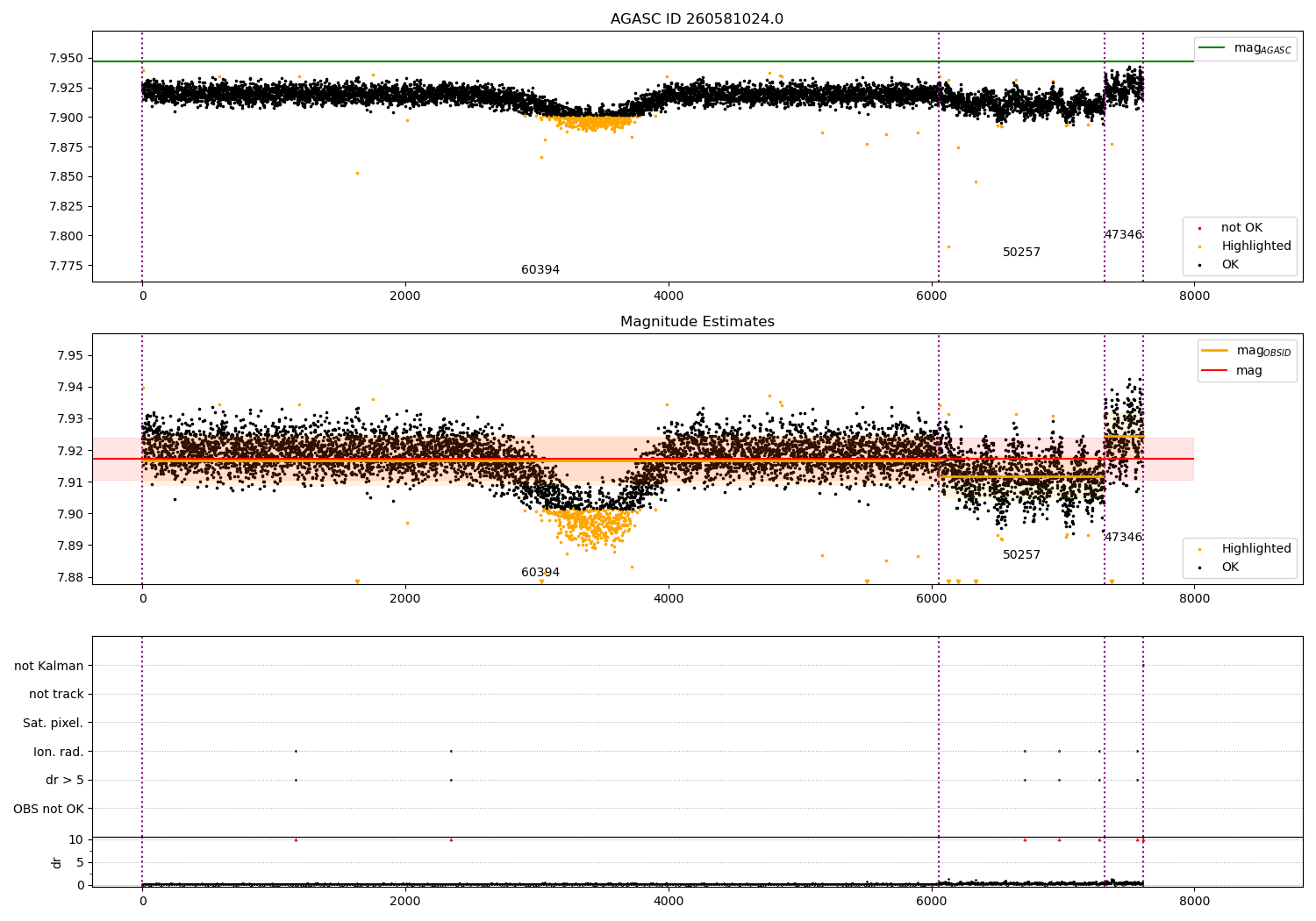Click the 7.800 y-axis tick label
The image size is (1316, 921).
(x=66, y=236)
